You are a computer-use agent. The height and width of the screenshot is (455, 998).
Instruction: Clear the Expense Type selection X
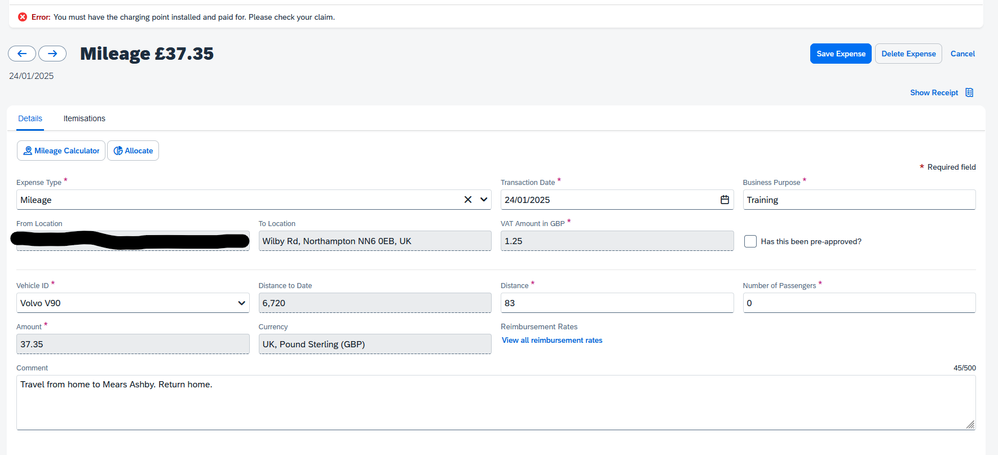pyautogui.click(x=468, y=200)
